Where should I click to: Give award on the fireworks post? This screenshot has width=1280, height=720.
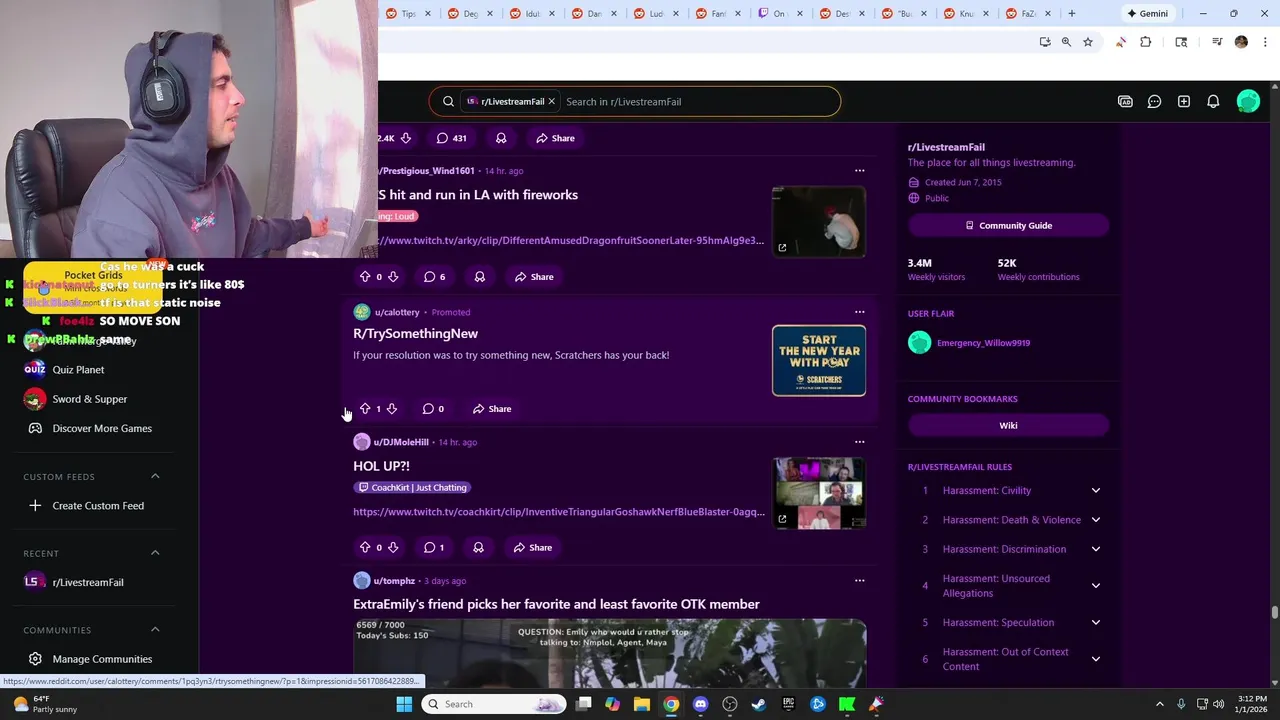pos(479,276)
